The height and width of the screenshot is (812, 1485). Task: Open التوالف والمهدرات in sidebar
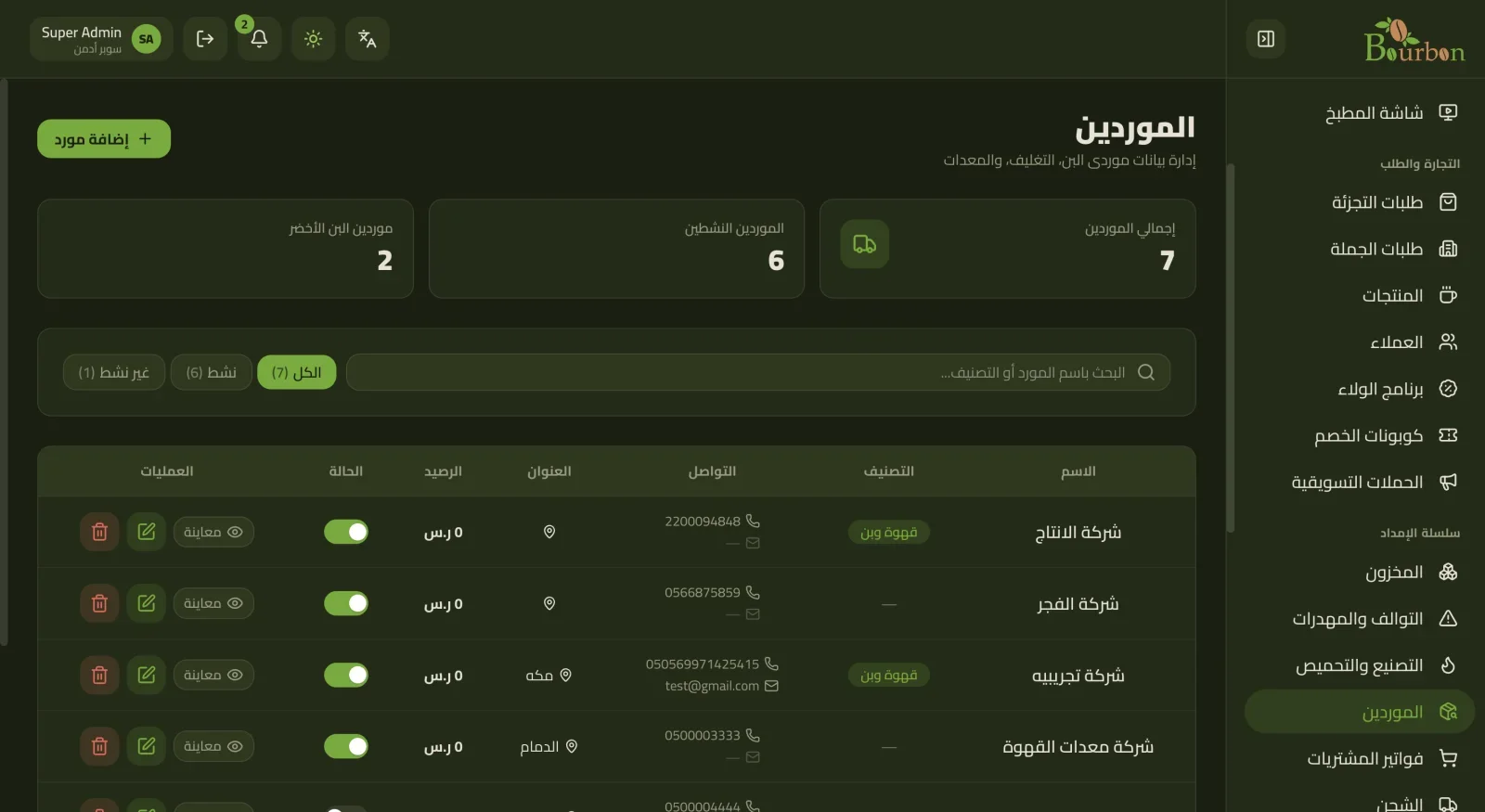[x=1360, y=618]
